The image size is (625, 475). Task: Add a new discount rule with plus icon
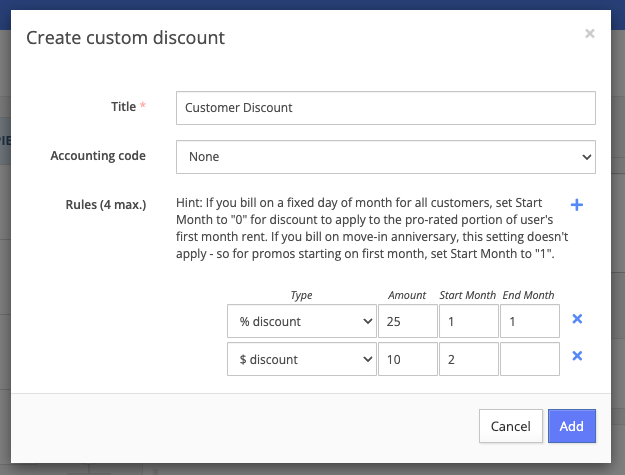(x=576, y=205)
